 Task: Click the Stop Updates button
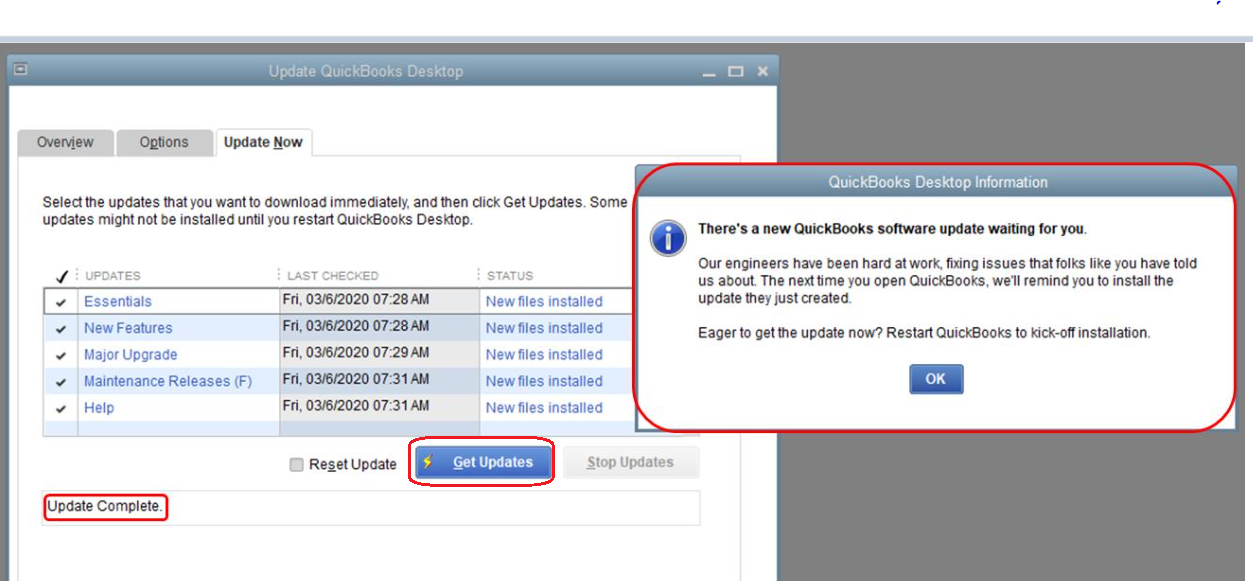pos(630,463)
